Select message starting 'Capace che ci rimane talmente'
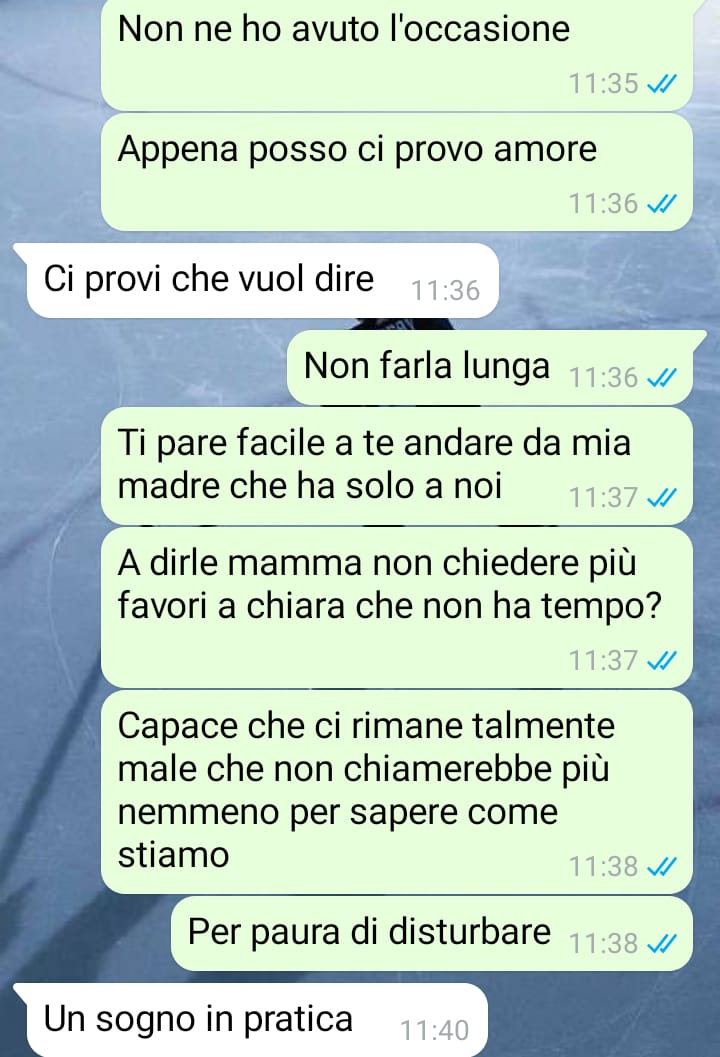Viewport: 720px width, 1057px height. tap(397, 792)
